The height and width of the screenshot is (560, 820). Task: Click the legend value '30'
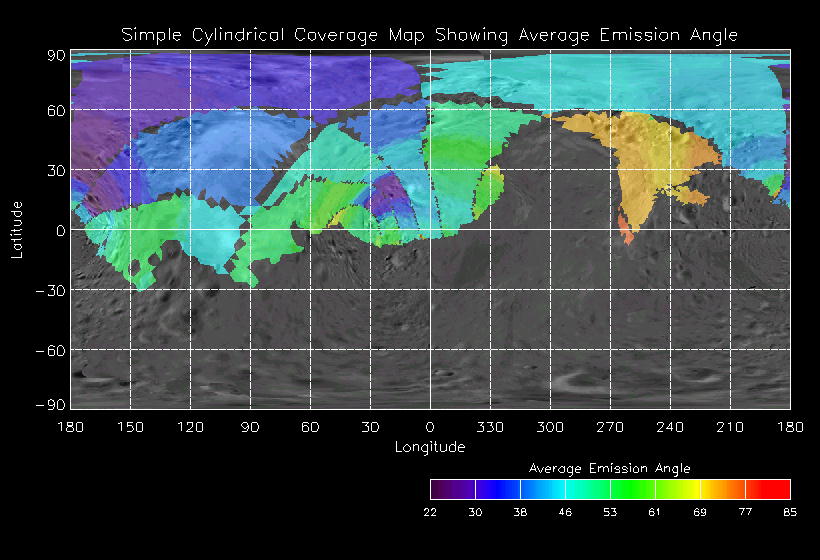(x=475, y=512)
